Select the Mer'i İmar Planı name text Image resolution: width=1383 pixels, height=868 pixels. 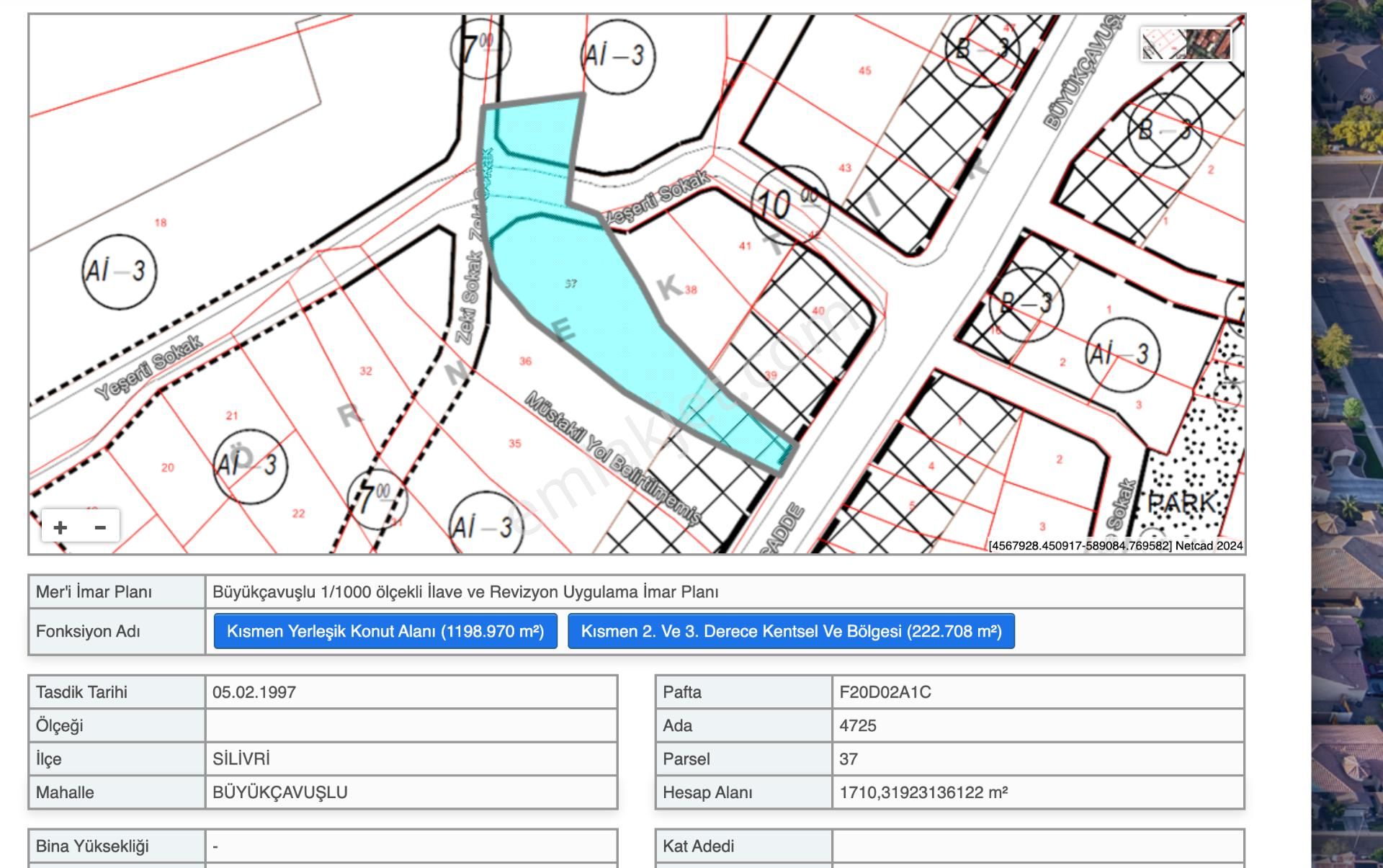[x=465, y=592]
